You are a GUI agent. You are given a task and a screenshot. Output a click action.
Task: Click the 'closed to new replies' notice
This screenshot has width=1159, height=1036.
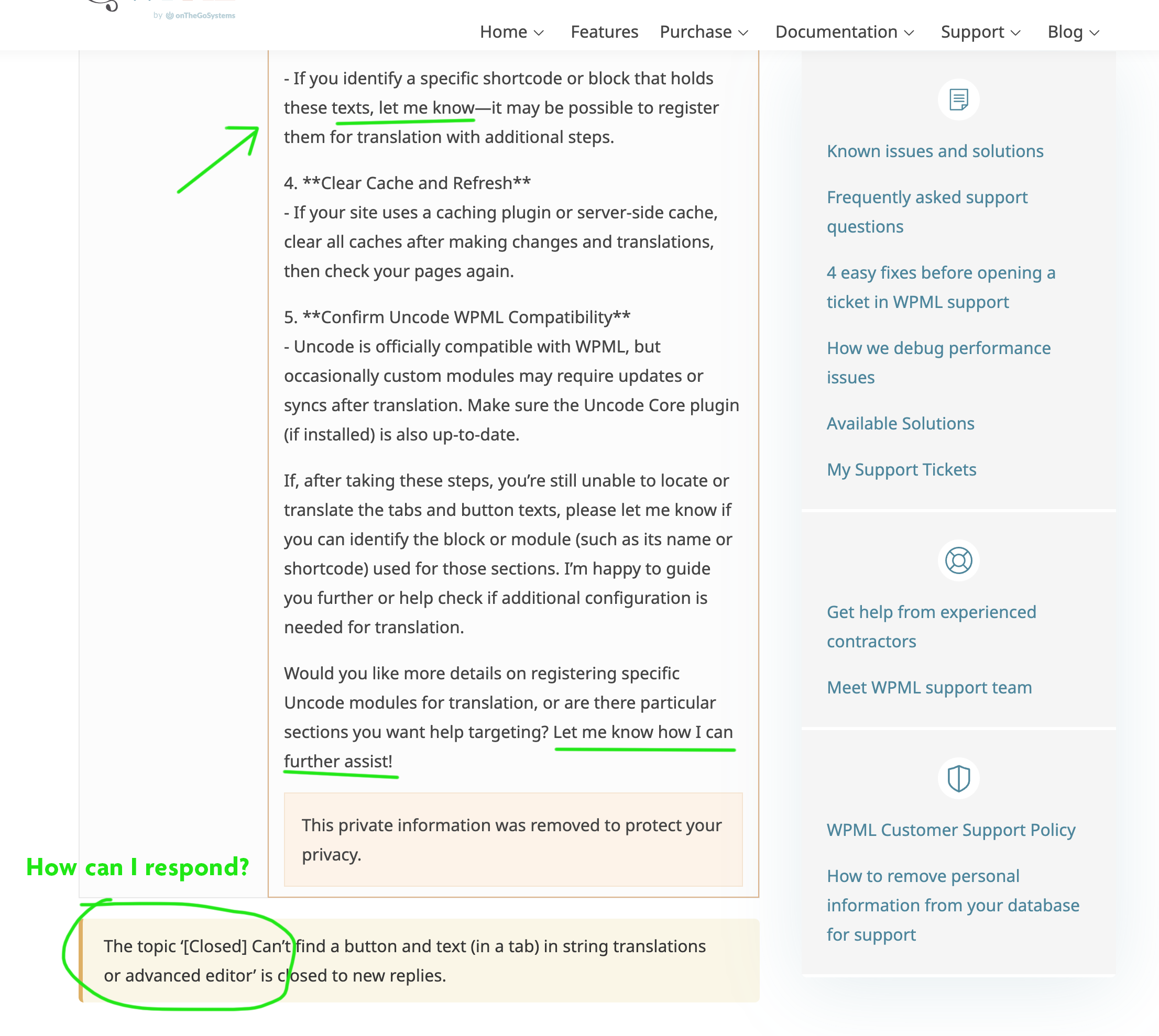[x=419, y=961]
